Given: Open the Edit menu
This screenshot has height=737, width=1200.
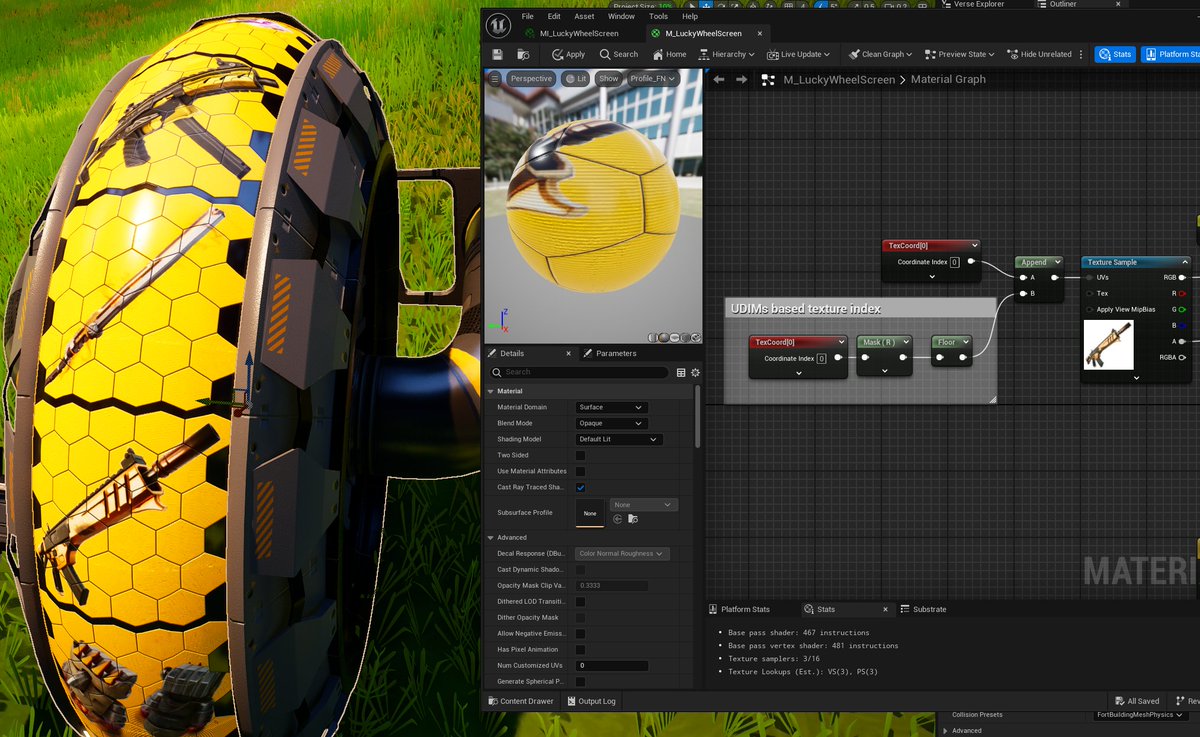Looking at the screenshot, I should click(554, 16).
